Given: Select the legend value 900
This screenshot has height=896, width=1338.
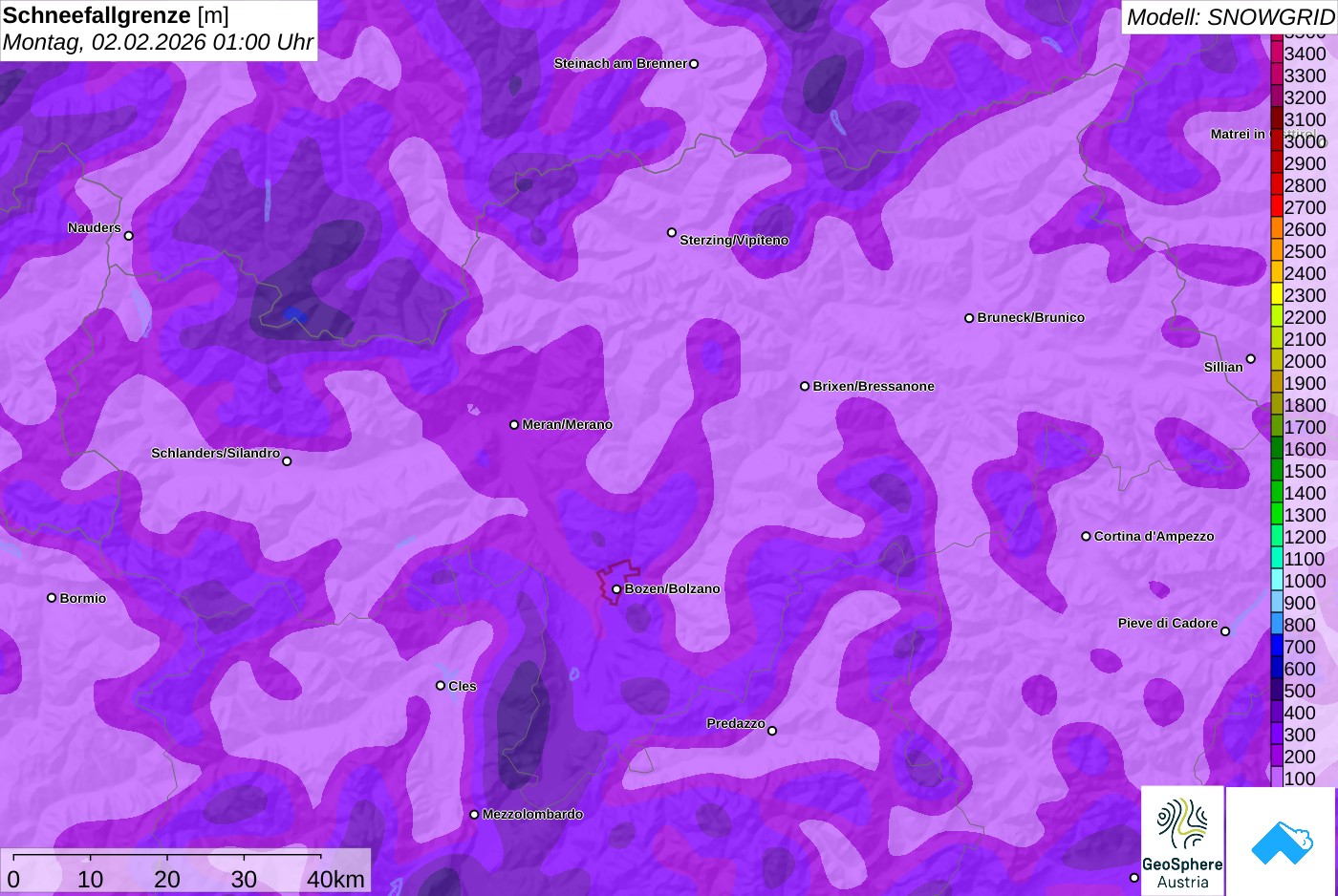Looking at the screenshot, I should [1301, 604].
